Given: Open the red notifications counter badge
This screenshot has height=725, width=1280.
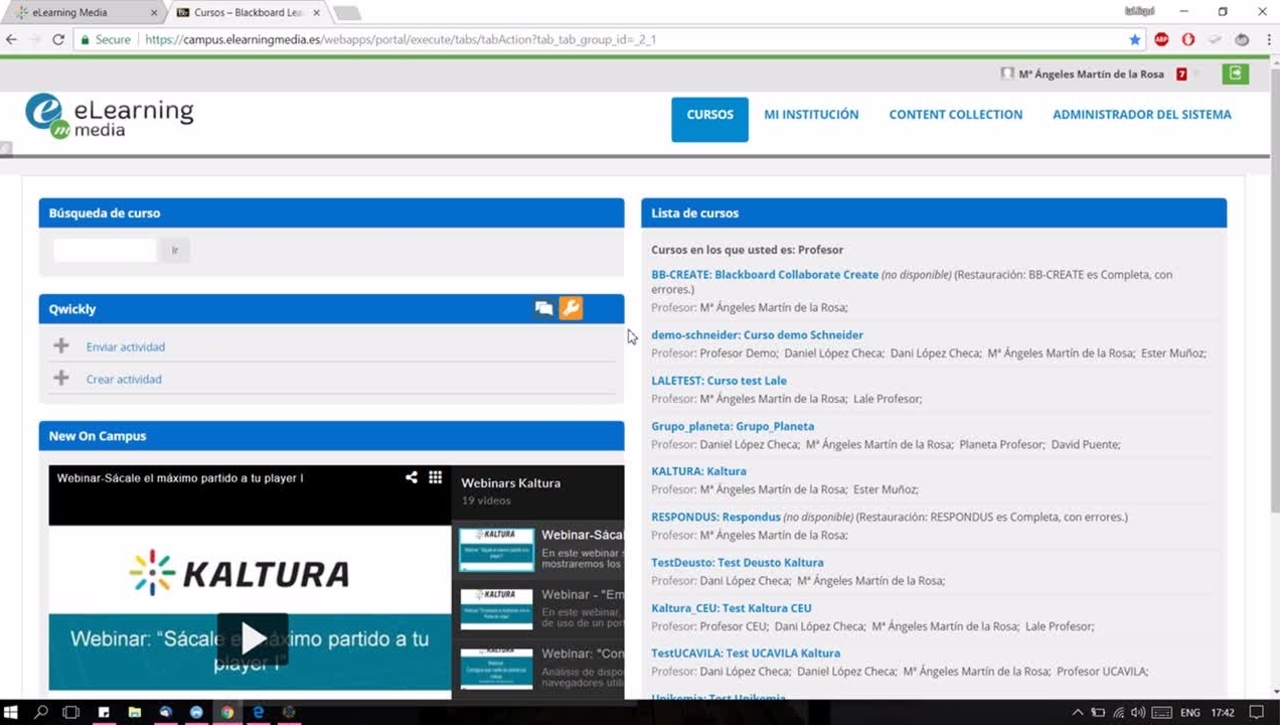Looking at the screenshot, I should (1182, 74).
